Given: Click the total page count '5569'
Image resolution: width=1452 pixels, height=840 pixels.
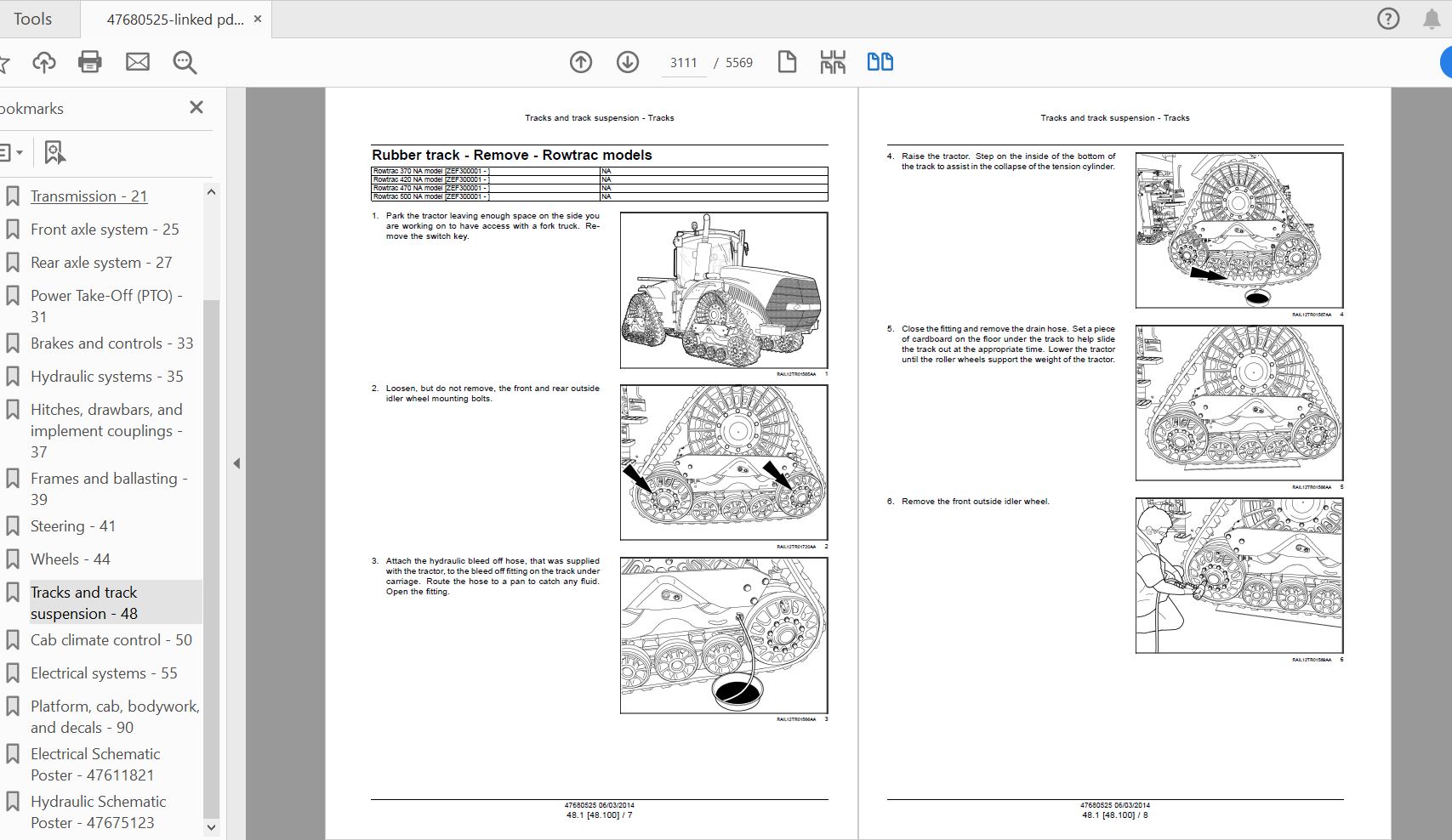Looking at the screenshot, I should click(x=739, y=63).
